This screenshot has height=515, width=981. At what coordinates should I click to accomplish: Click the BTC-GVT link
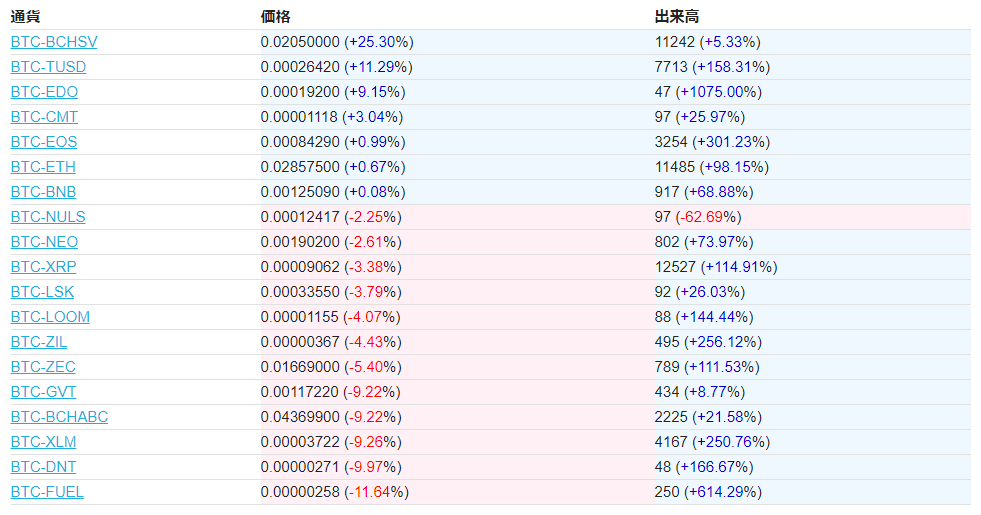point(43,392)
